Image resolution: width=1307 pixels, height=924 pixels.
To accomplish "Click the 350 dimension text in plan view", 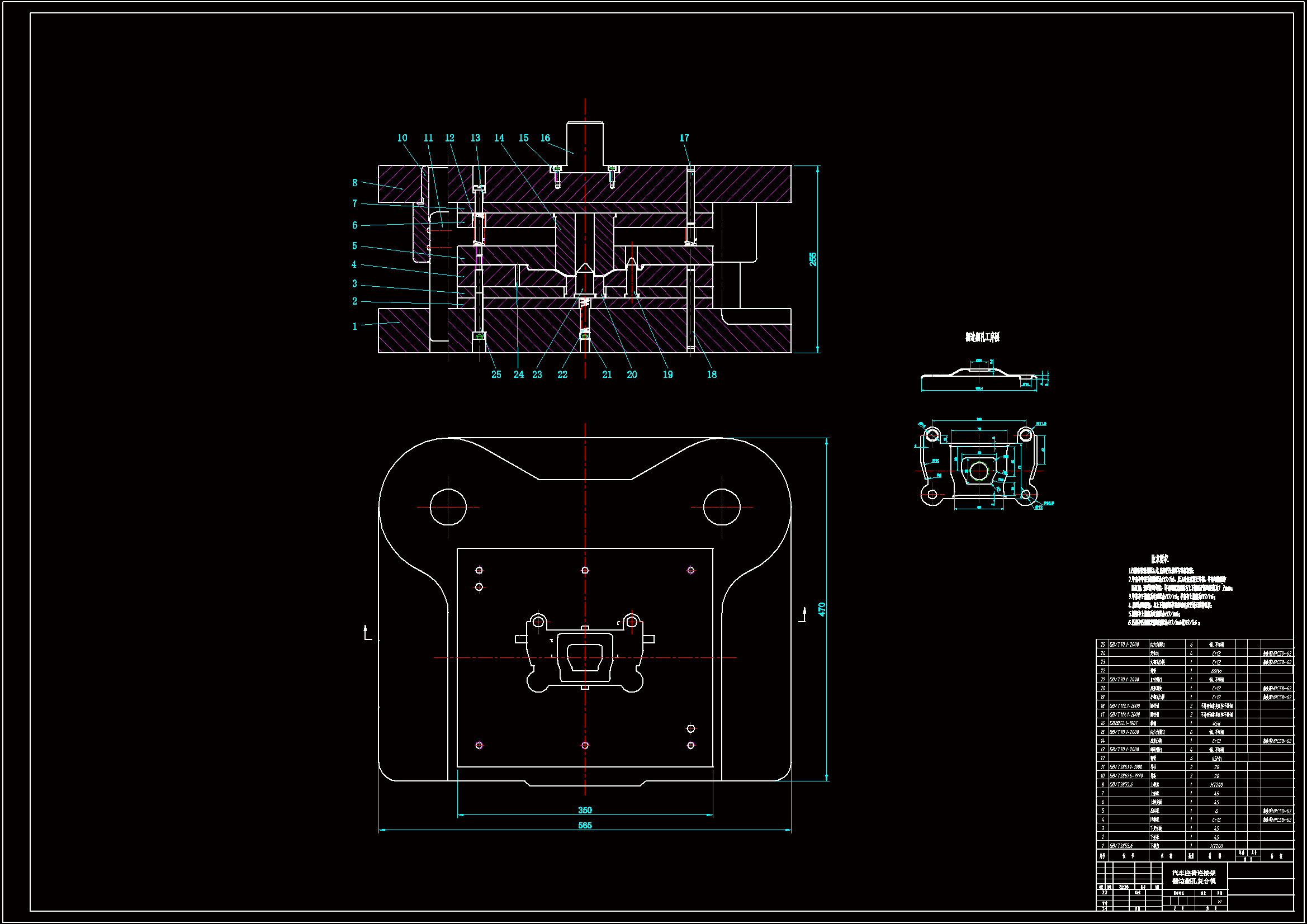I will point(585,810).
